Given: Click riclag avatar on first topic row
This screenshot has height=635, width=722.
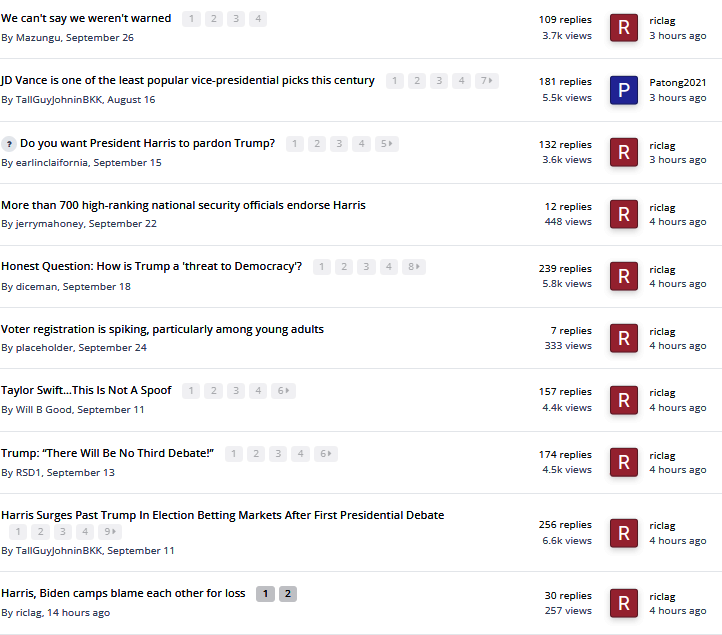Looking at the screenshot, I should click(x=624, y=28).
